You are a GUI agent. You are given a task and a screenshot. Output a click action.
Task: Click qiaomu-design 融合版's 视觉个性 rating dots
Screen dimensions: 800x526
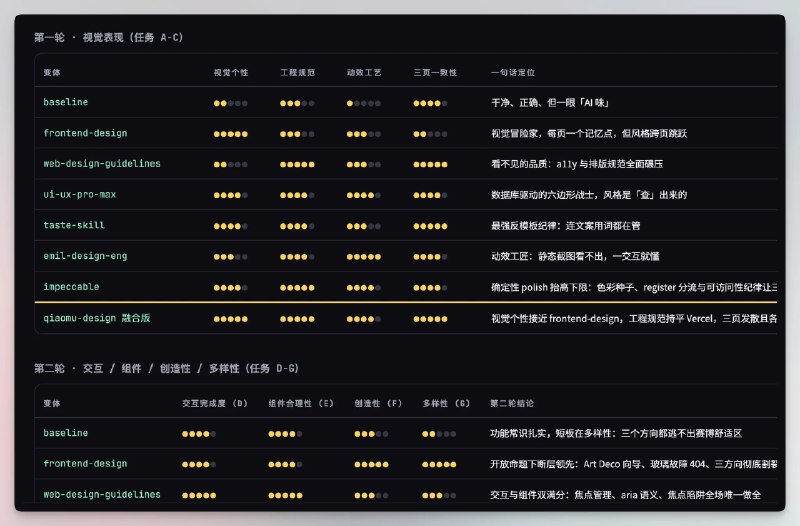231,319
